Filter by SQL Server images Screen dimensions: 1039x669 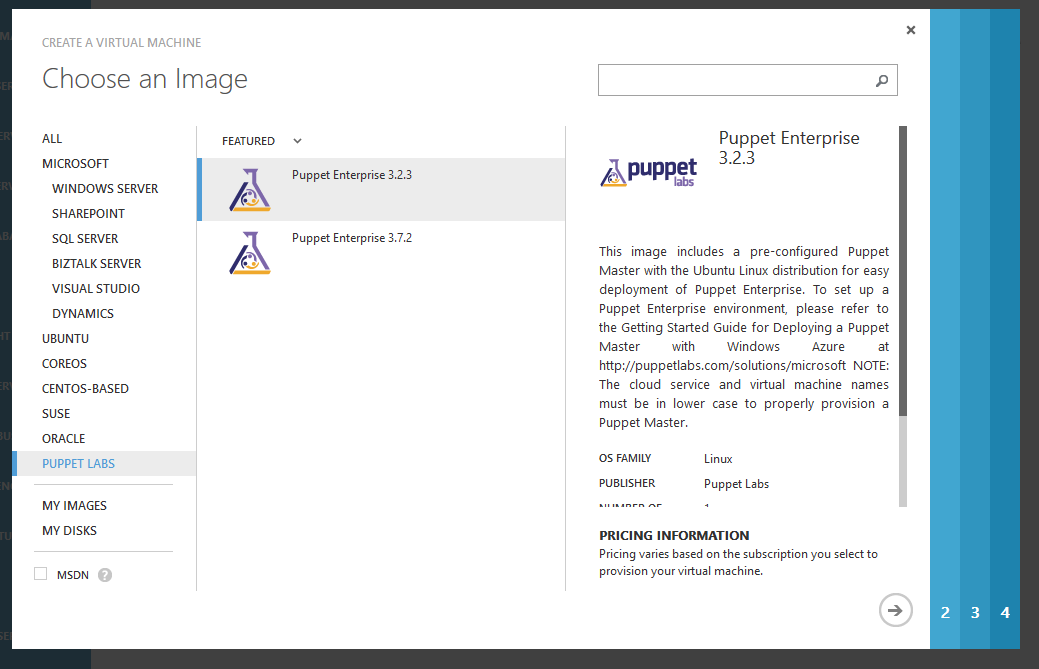[85, 238]
